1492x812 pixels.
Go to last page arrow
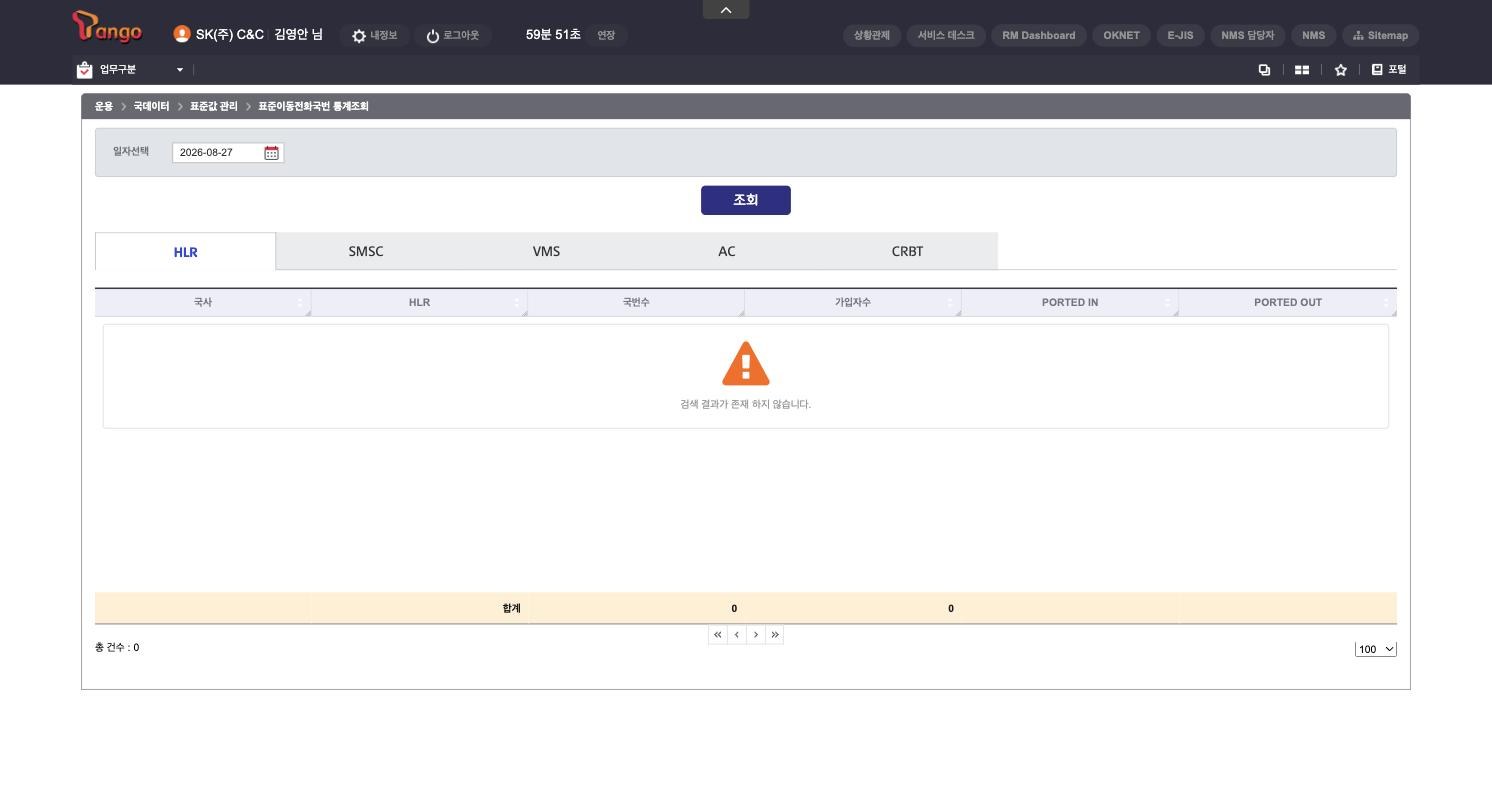pyautogui.click(x=775, y=635)
